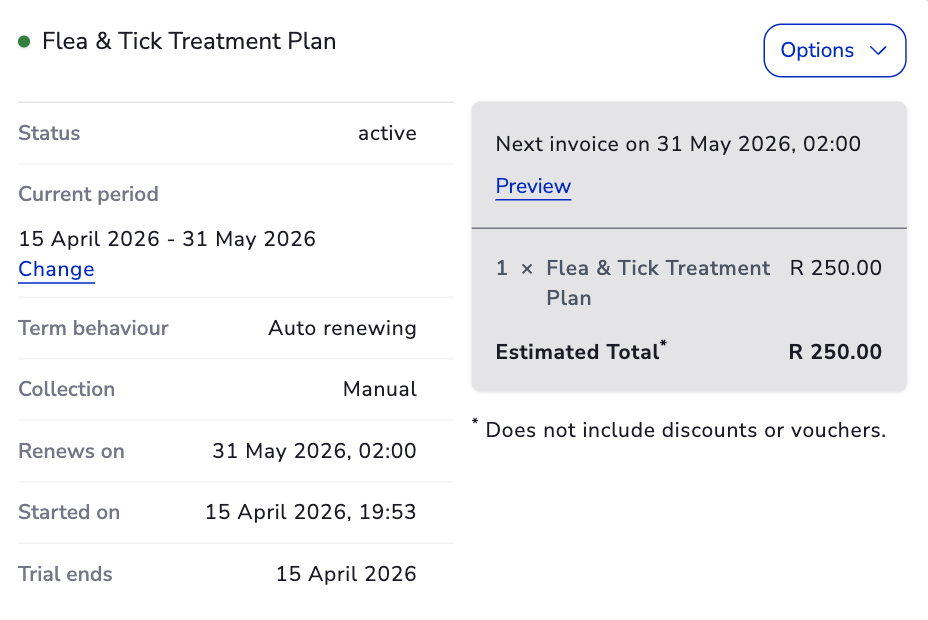Click the Trial ends date value
This screenshot has width=928, height=620.
[x=346, y=574]
